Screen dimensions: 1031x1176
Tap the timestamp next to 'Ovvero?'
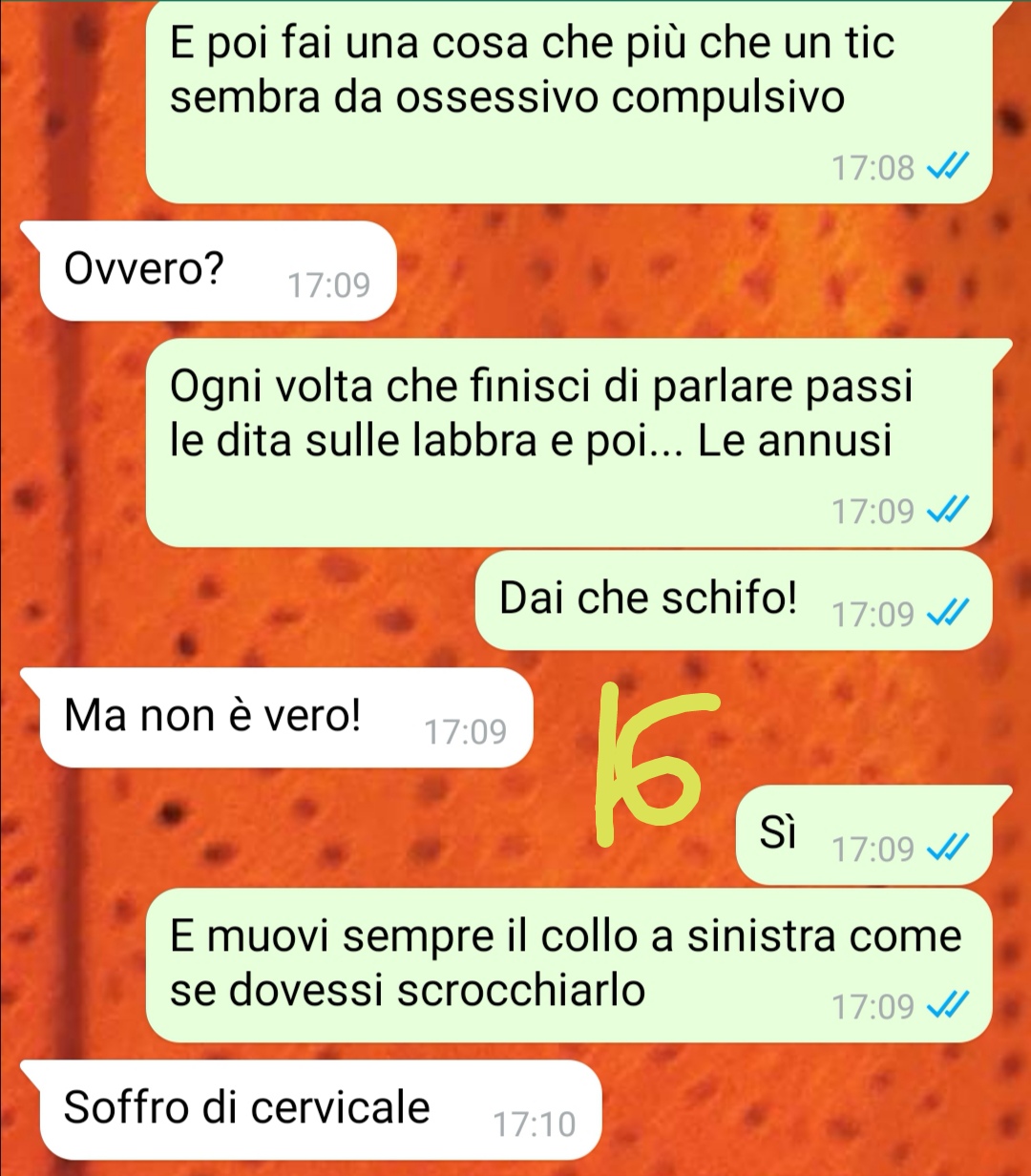click(x=328, y=285)
